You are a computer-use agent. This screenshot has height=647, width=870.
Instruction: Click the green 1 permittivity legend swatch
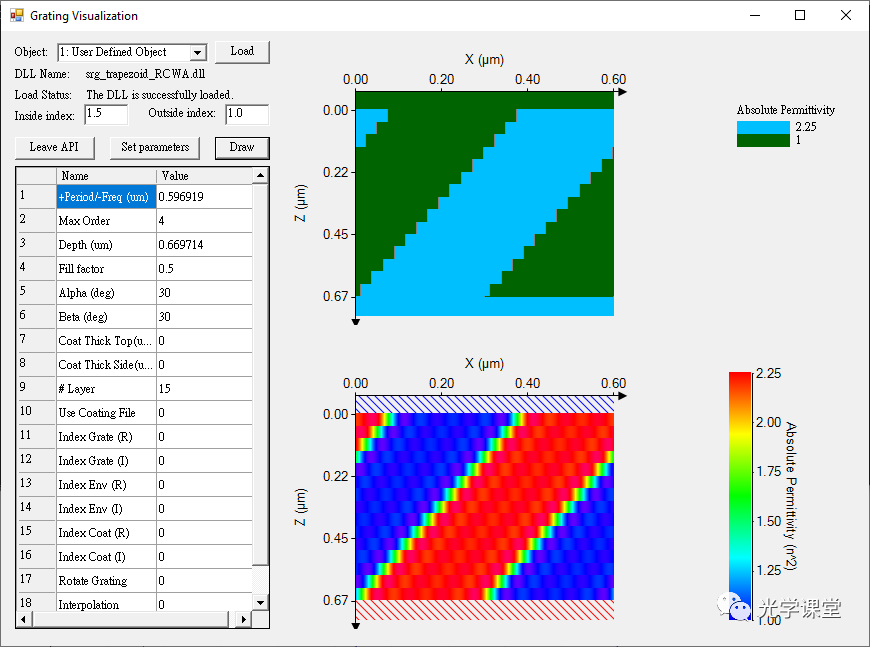tap(762, 140)
